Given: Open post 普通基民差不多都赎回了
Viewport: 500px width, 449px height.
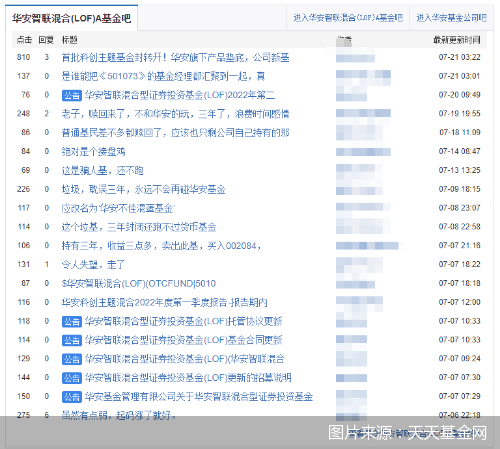Looking at the screenshot, I should (x=175, y=133).
